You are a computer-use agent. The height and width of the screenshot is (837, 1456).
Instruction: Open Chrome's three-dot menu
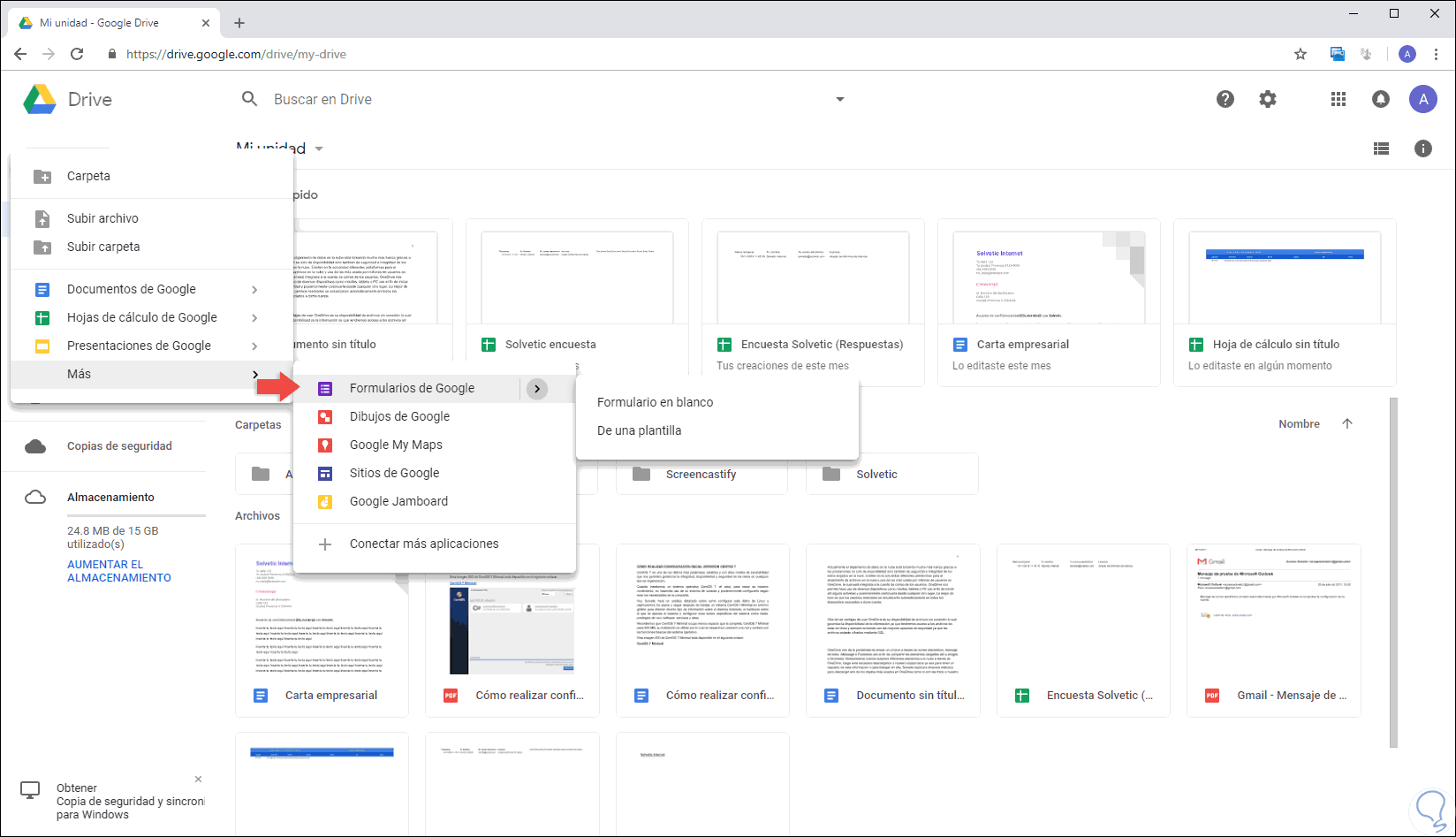[1436, 54]
